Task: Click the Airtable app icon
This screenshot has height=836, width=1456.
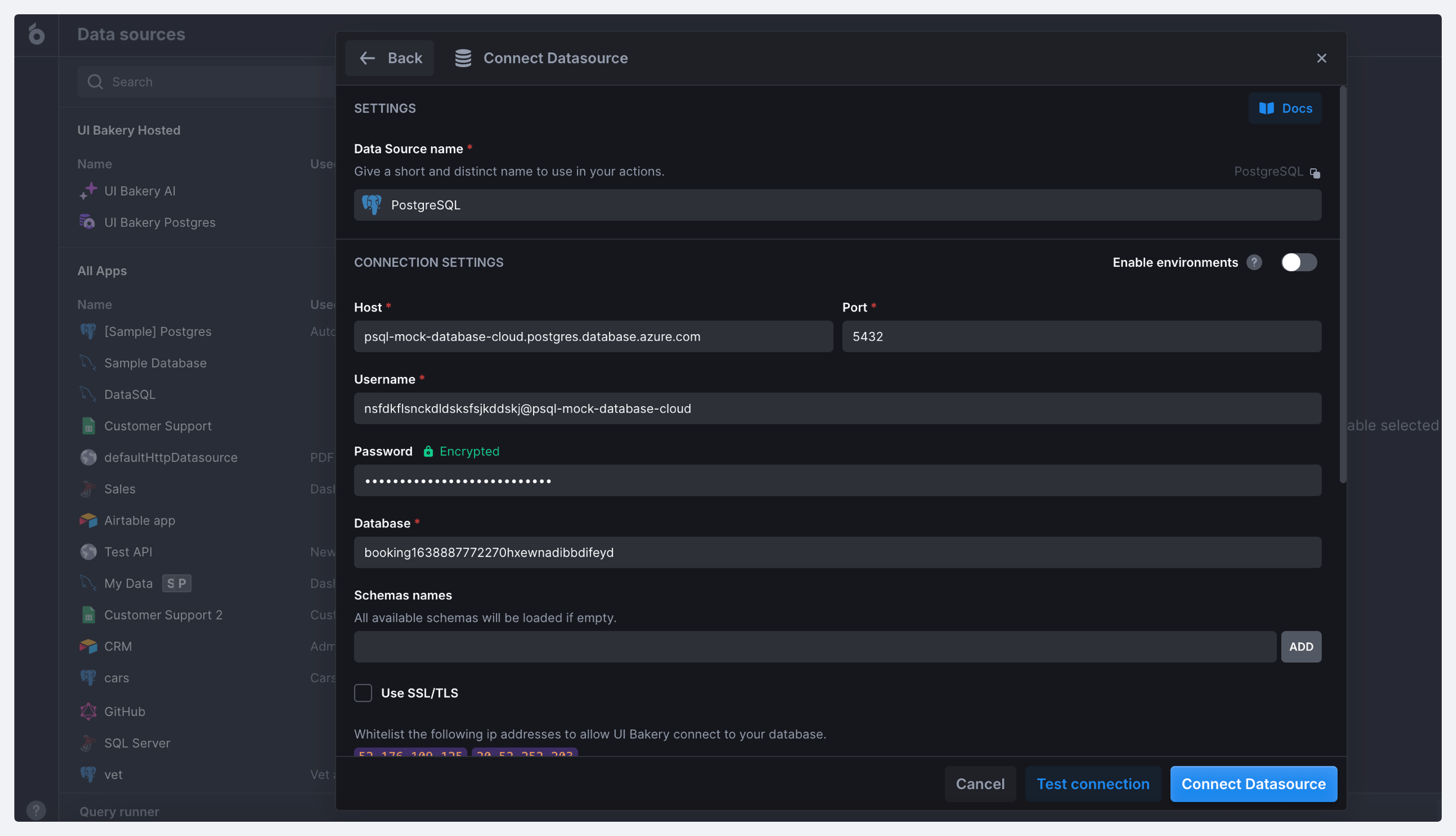Action: (88, 520)
